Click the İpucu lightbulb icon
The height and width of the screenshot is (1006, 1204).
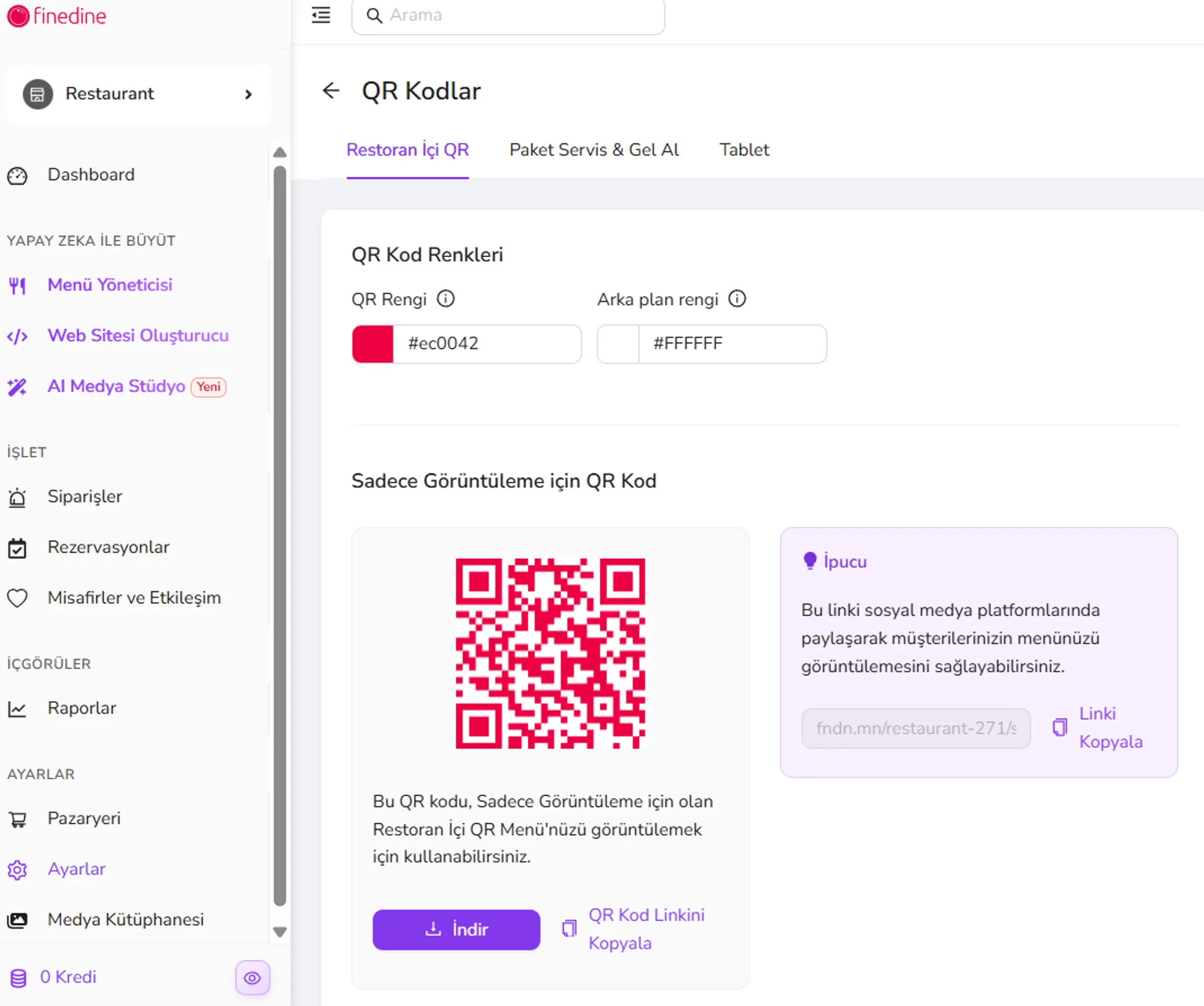tap(810, 561)
